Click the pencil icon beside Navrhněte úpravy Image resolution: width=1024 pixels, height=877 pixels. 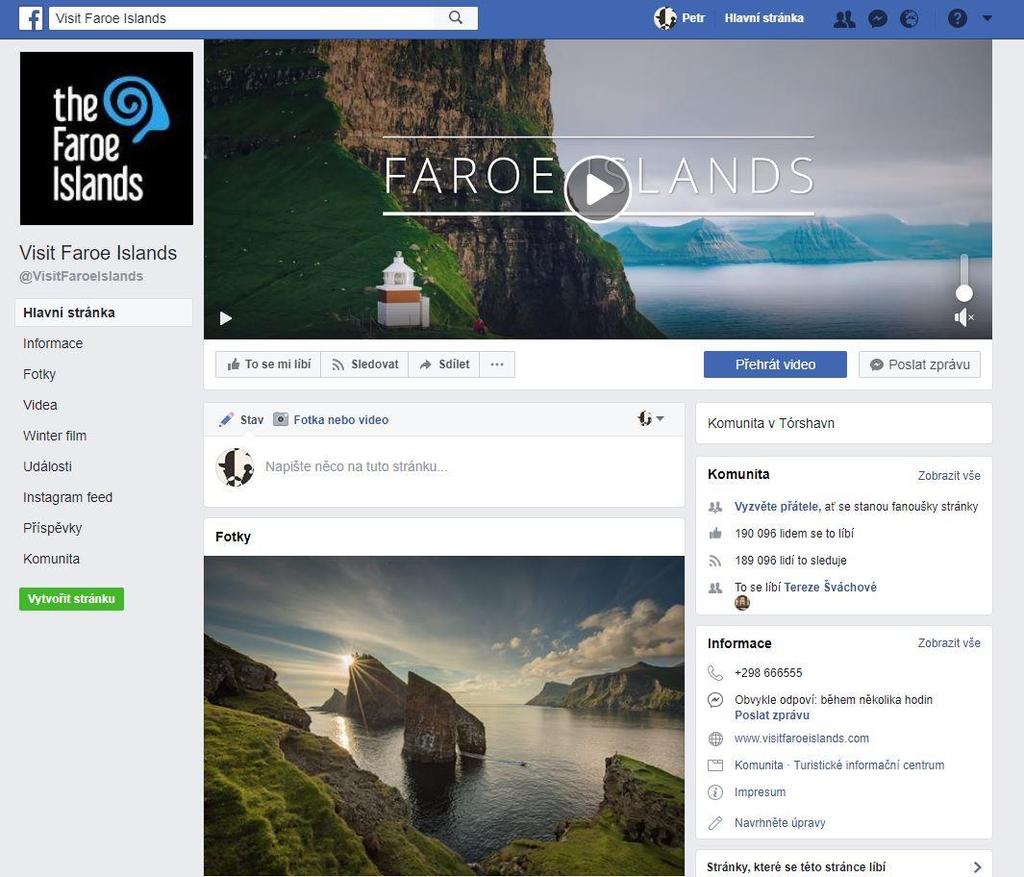tap(716, 823)
